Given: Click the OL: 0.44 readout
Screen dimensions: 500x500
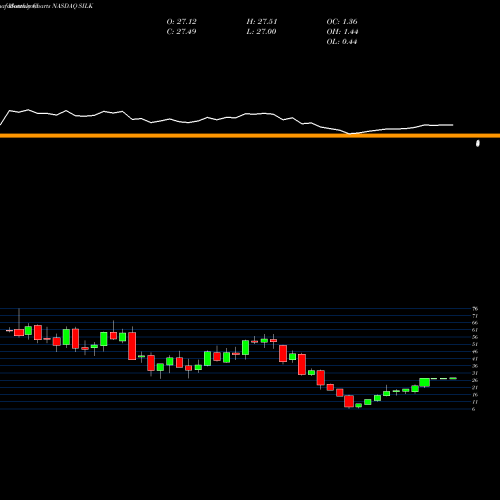Looking at the screenshot, I should coord(342,42).
